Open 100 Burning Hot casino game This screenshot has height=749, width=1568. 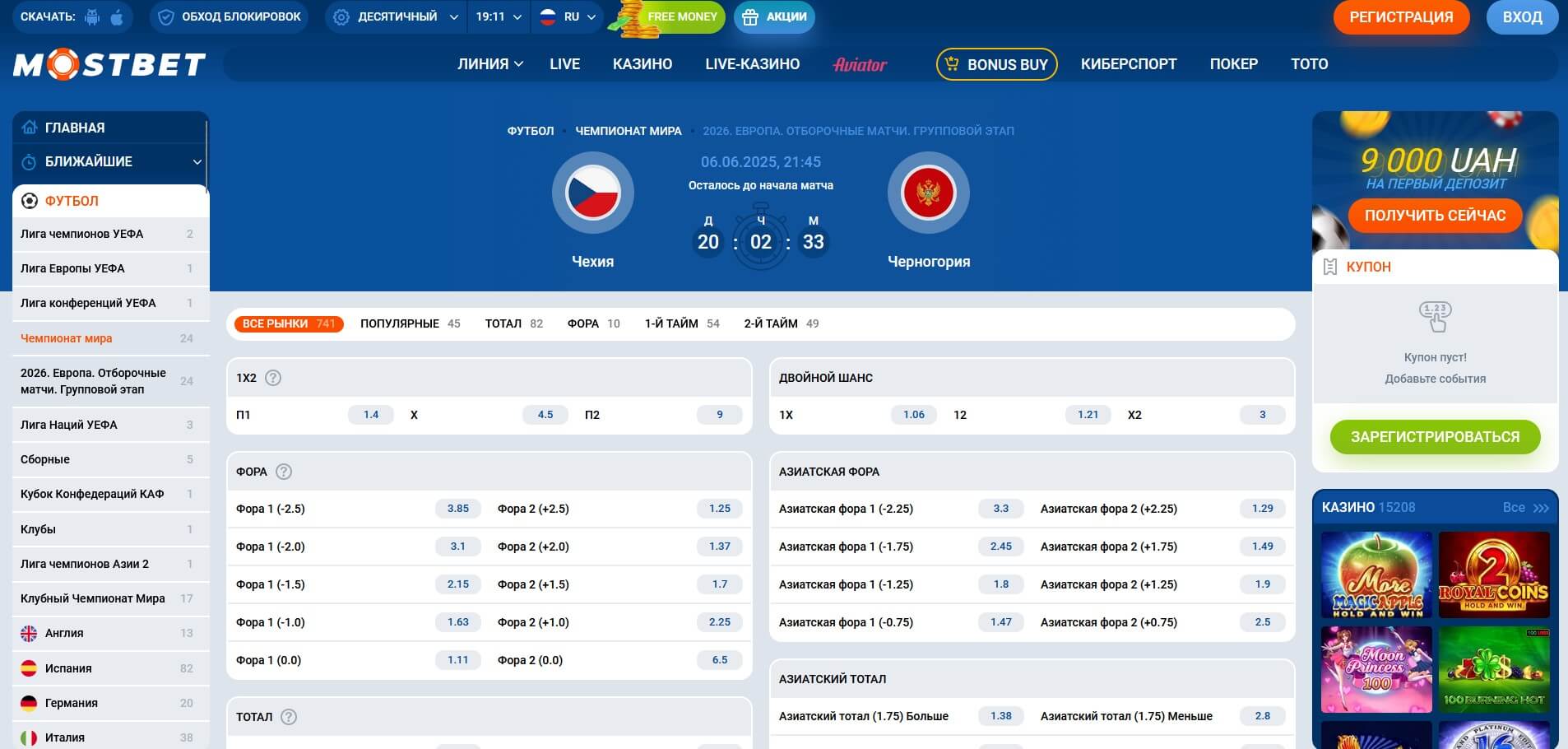[x=1494, y=669]
